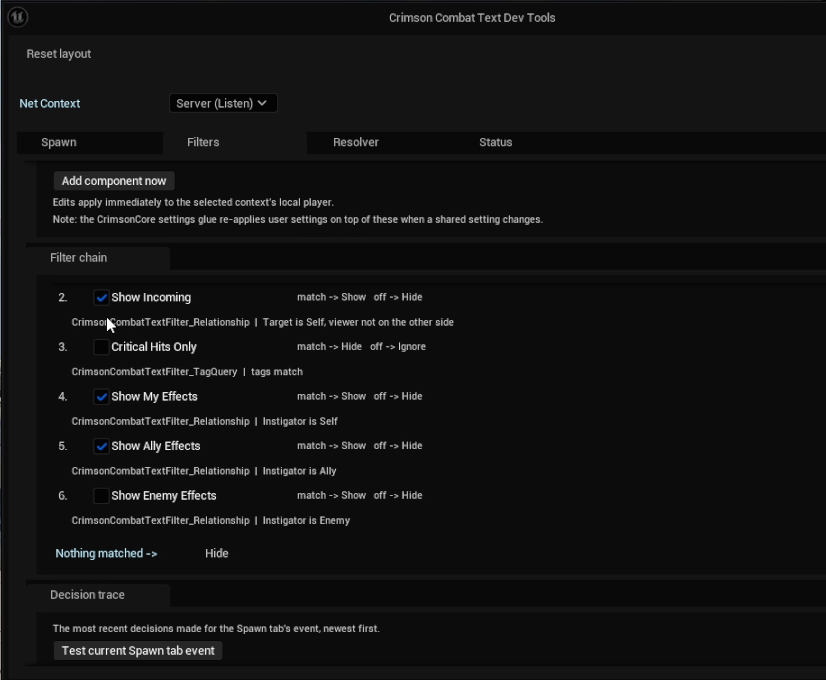The image size is (826, 680).
Task: Click the 'most recent decisions' description
Action: (216, 628)
